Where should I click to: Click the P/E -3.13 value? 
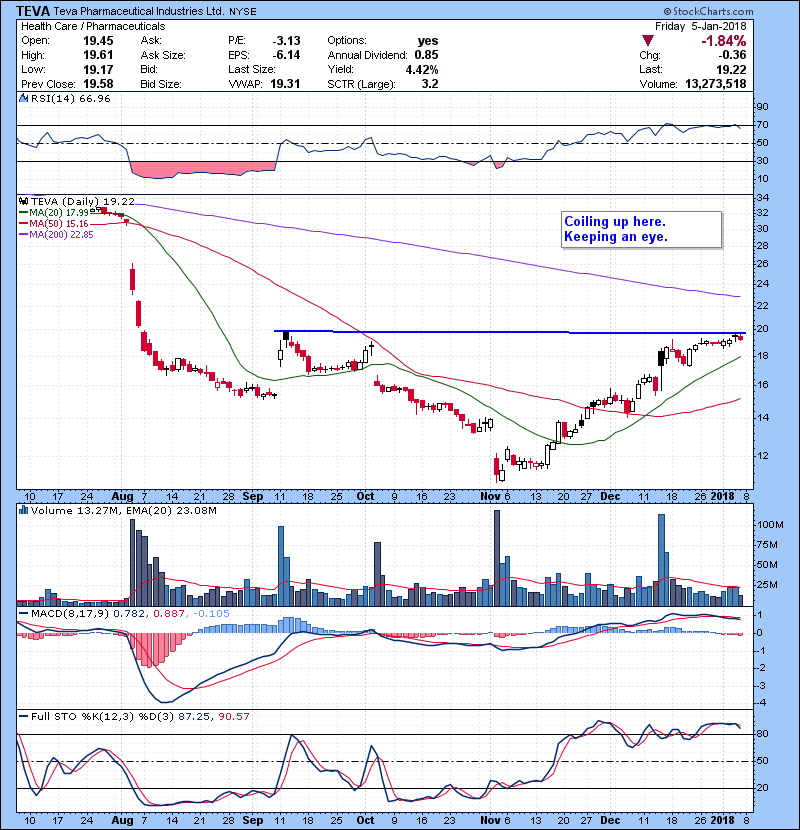(286, 41)
